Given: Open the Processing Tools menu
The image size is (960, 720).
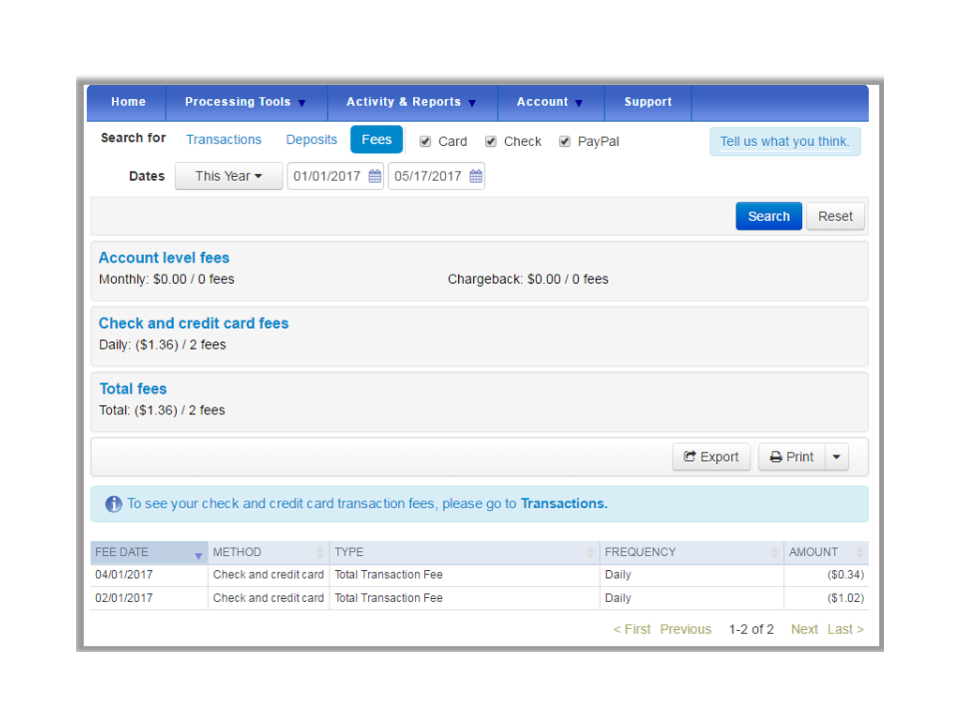Looking at the screenshot, I should (x=246, y=102).
